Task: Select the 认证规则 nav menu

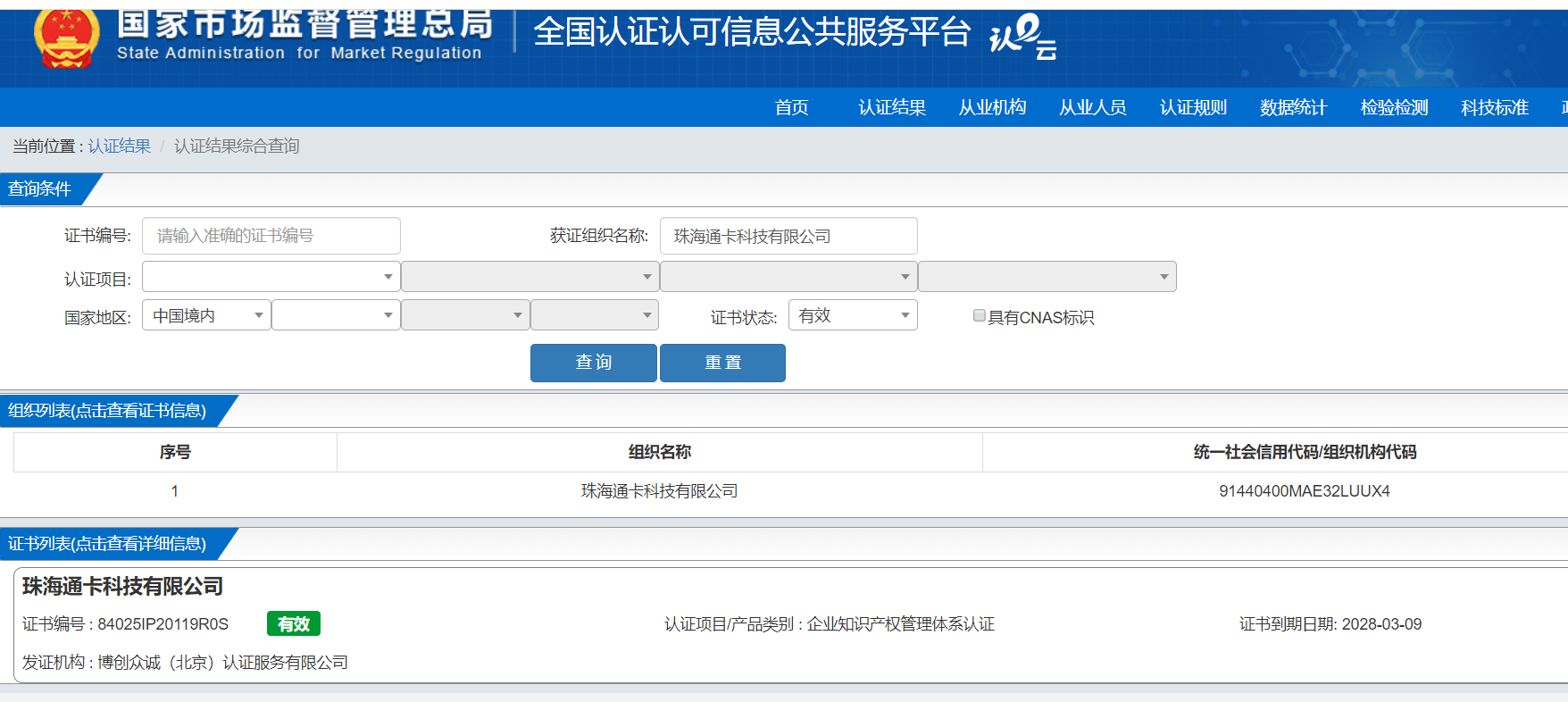Action: click(x=1193, y=107)
